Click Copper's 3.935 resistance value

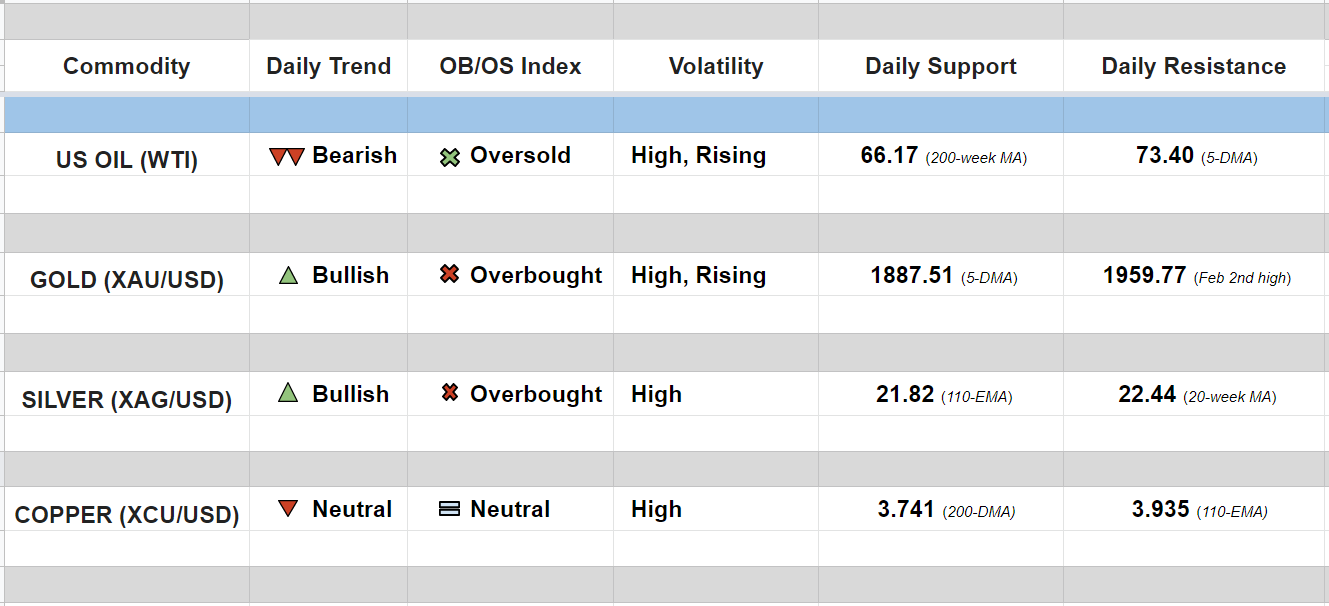tap(1160, 510)
